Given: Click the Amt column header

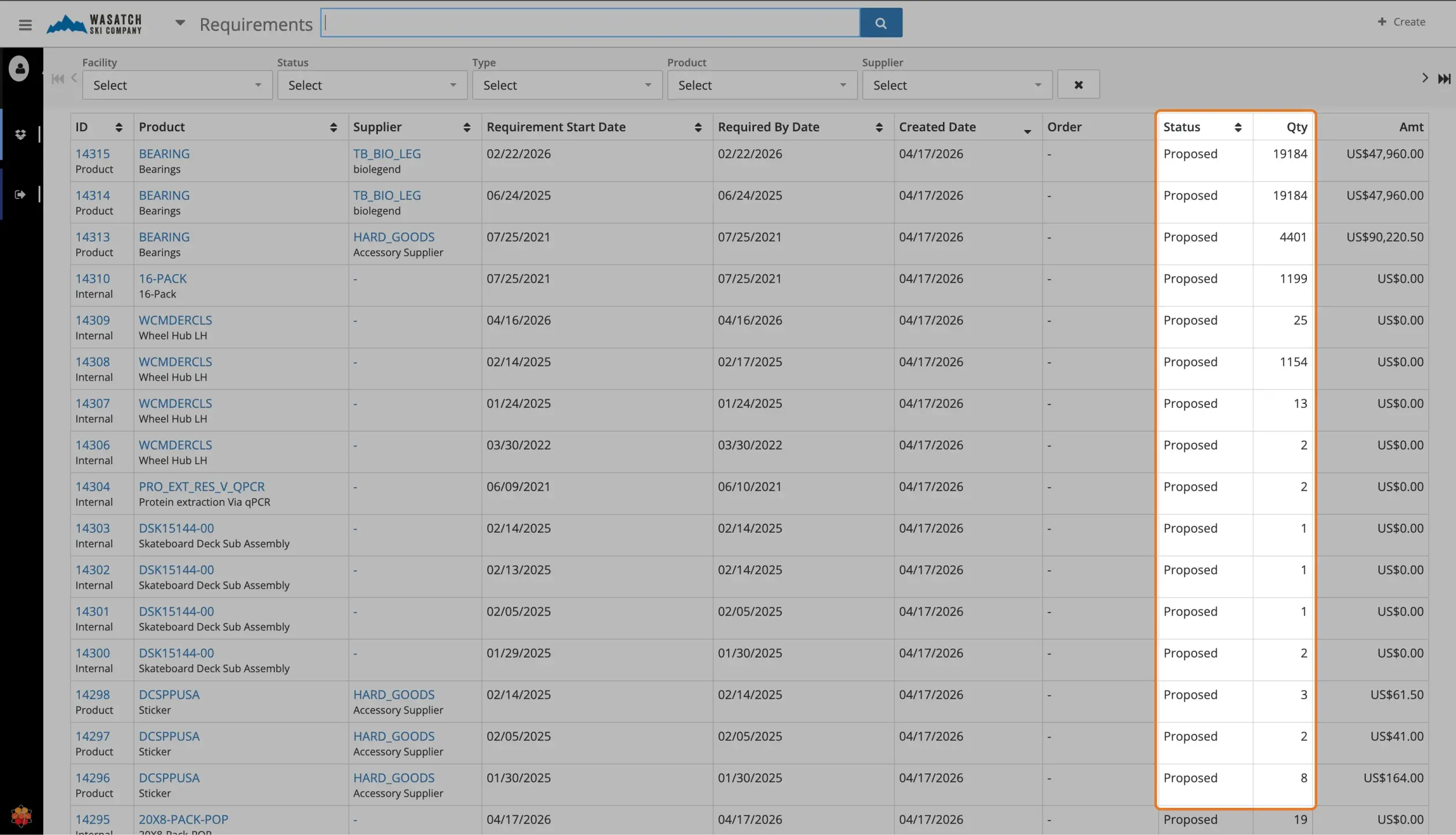Looking at the screenshot, I should (x=1411, y=127).
